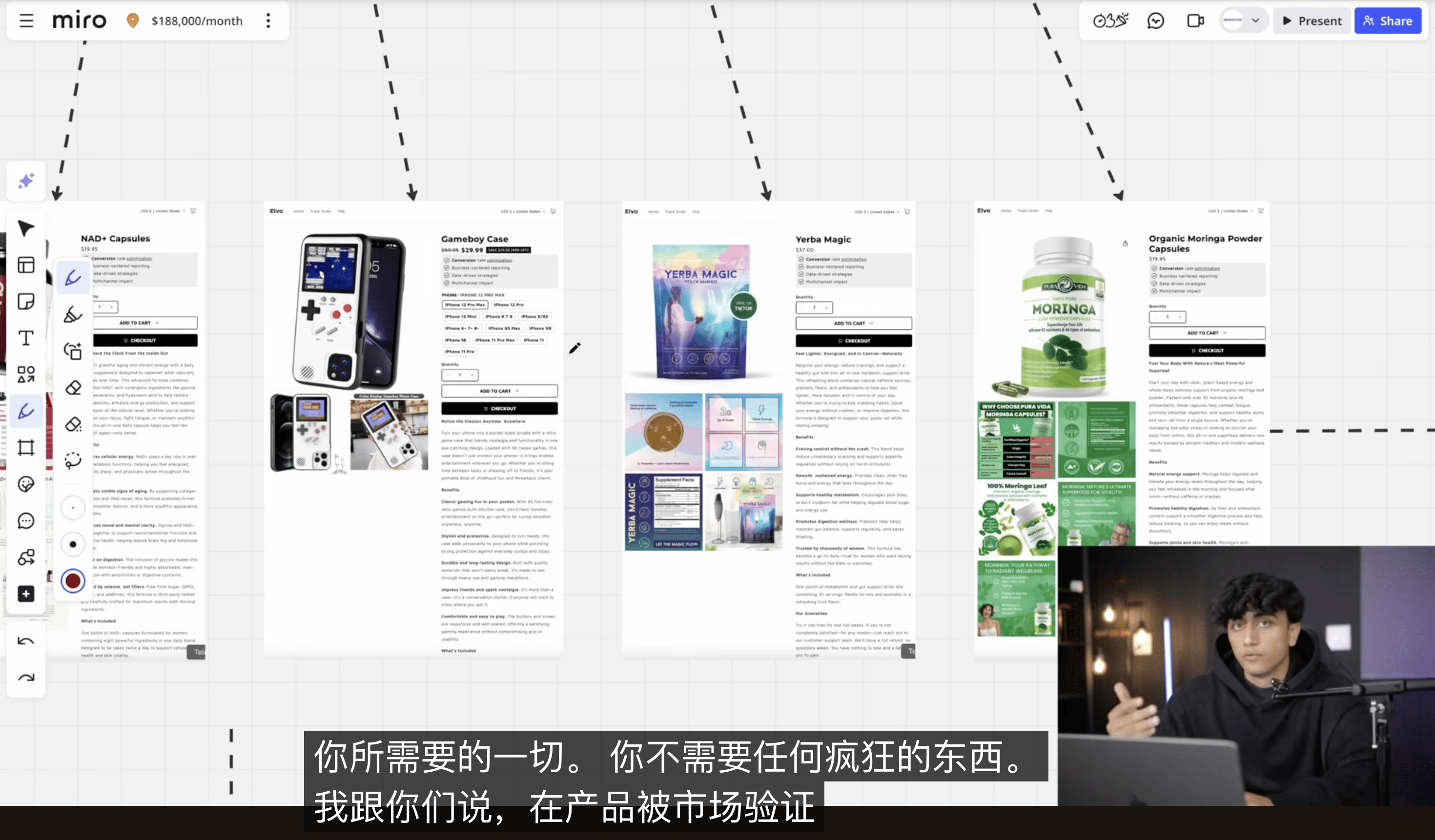Choose the dotted partial eraser tool
This screenshot has width=1435, height=840.
[x=73, y=424]
